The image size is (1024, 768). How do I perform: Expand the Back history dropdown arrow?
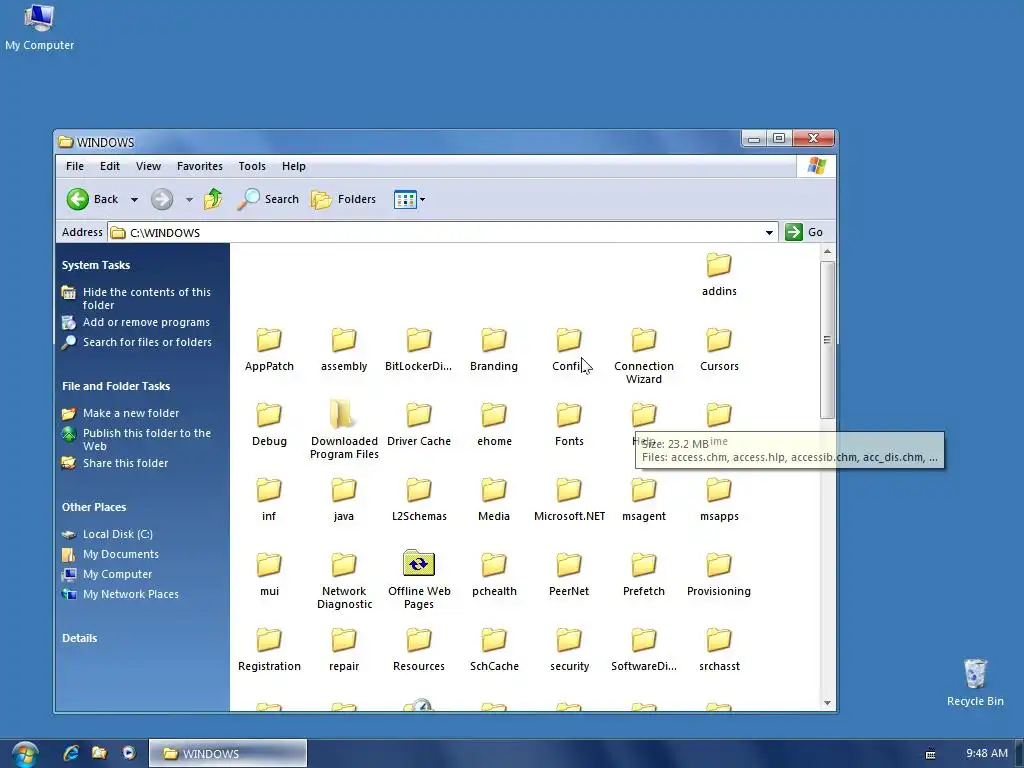pyautogui.click(x=135, y=200)
